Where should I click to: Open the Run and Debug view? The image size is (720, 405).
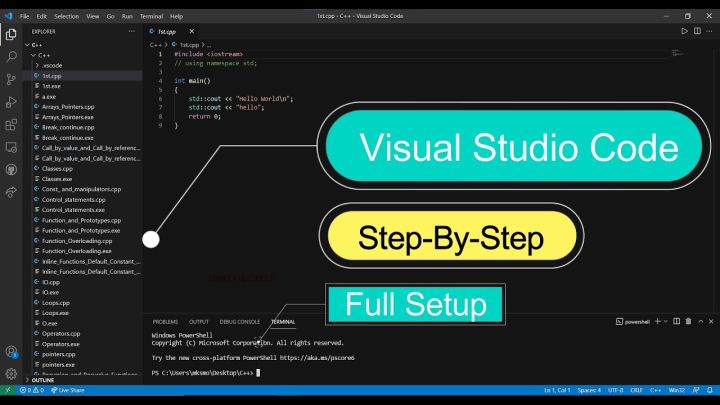tap(11, 102)
